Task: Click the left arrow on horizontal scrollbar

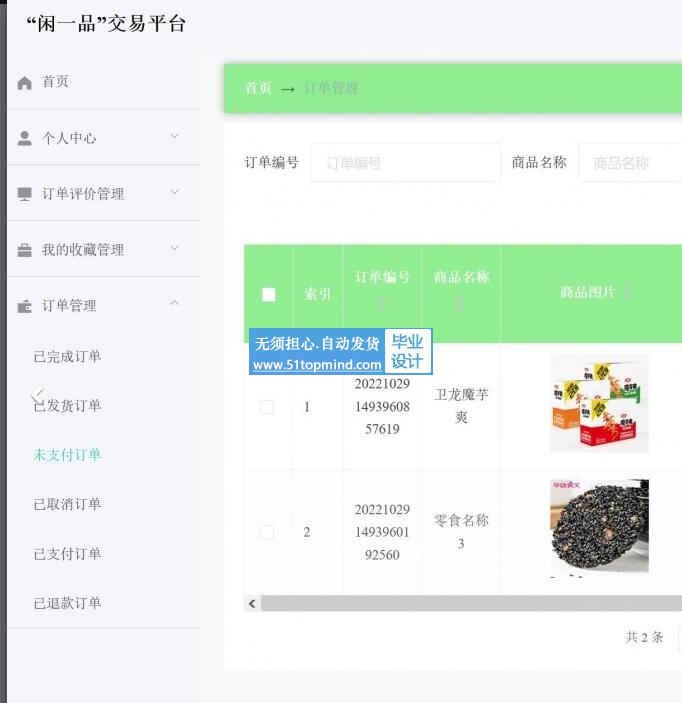Action: (x=252, y=603)
